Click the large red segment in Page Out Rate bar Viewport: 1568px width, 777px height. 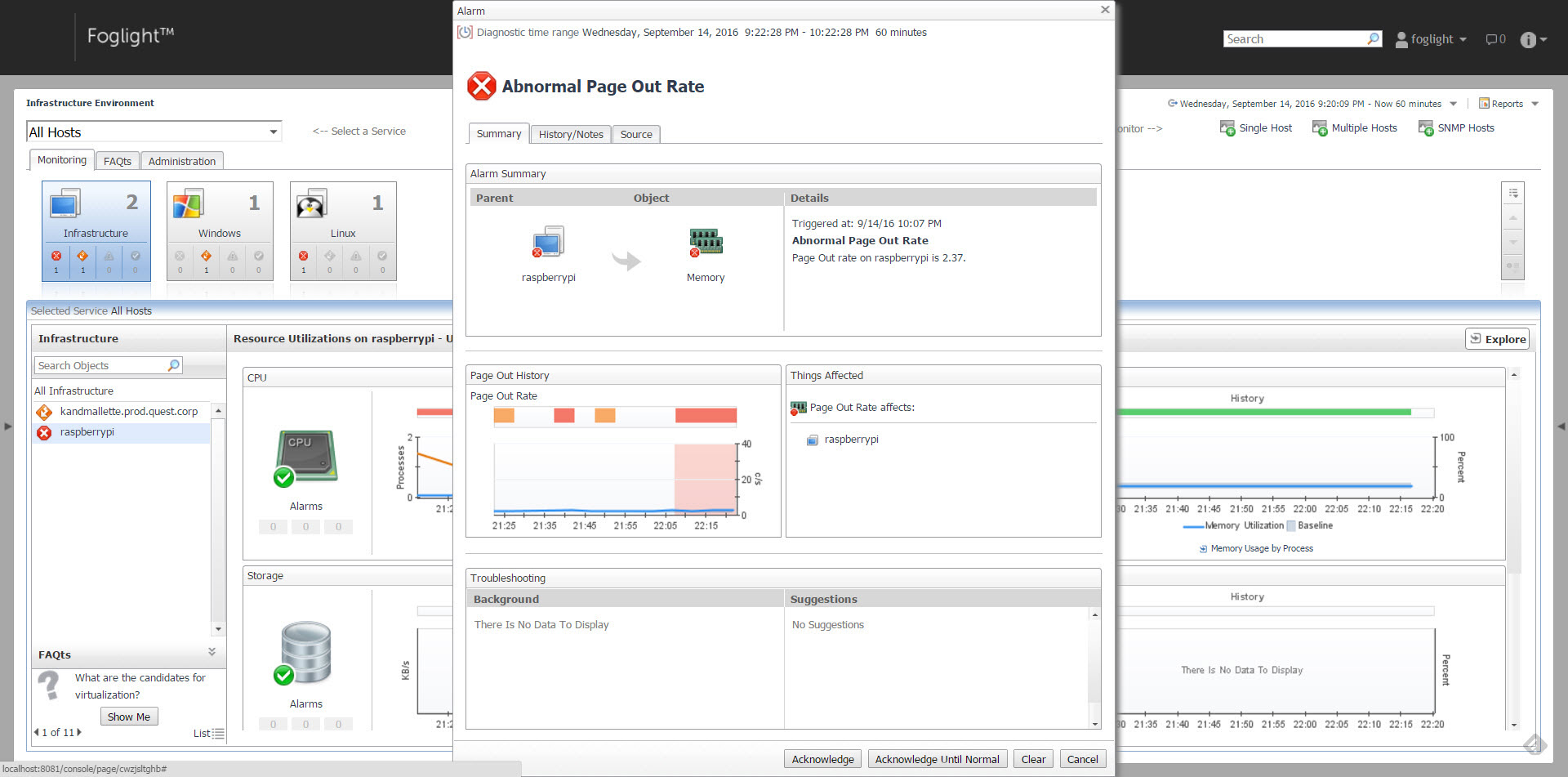click(706, 416)
